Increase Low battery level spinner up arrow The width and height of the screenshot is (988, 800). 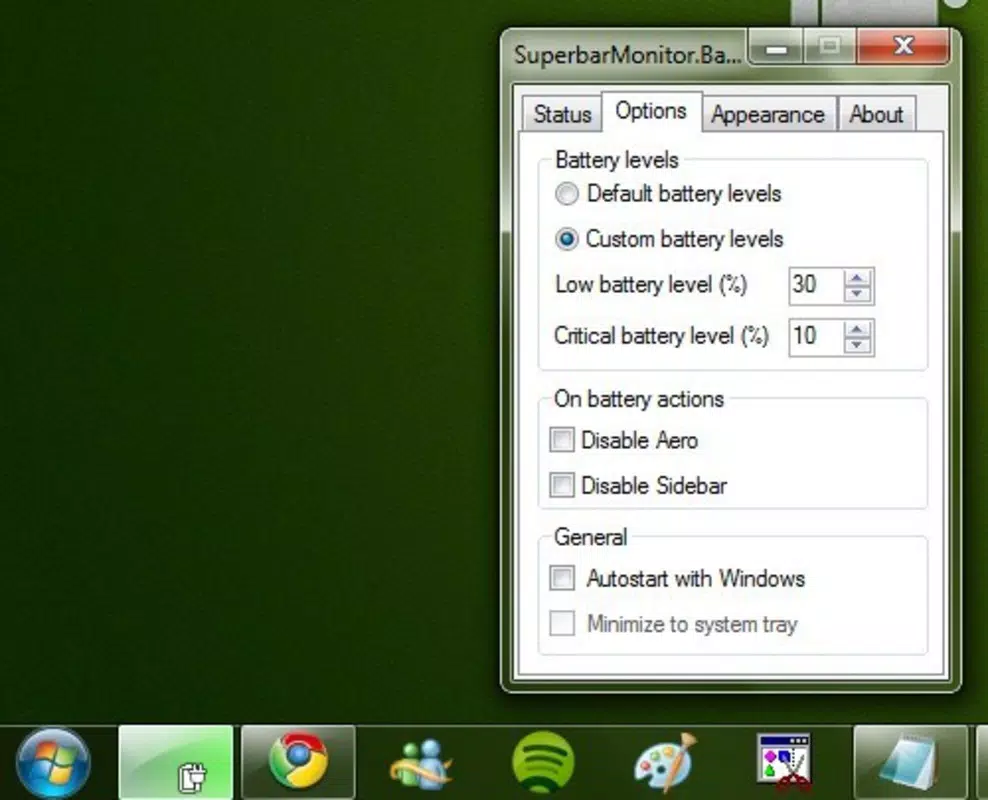click(857, 278)
